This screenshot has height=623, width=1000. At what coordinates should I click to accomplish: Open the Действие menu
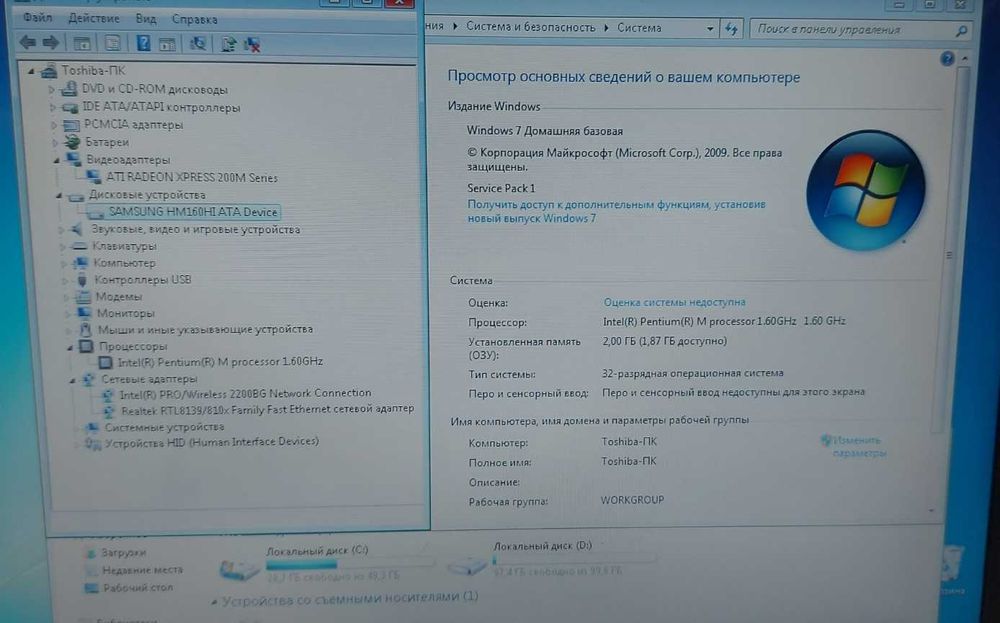coord(94,18)
